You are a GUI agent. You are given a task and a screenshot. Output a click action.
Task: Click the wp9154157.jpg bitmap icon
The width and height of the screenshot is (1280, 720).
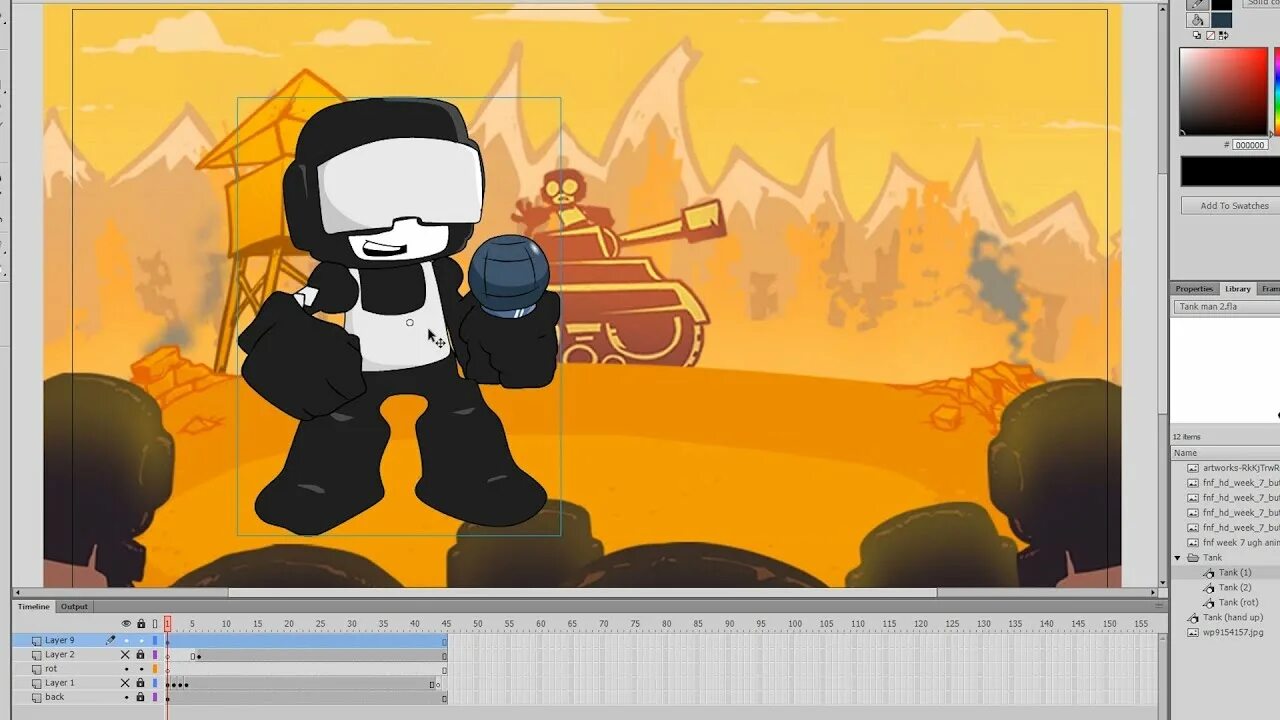coord(1192,633)
